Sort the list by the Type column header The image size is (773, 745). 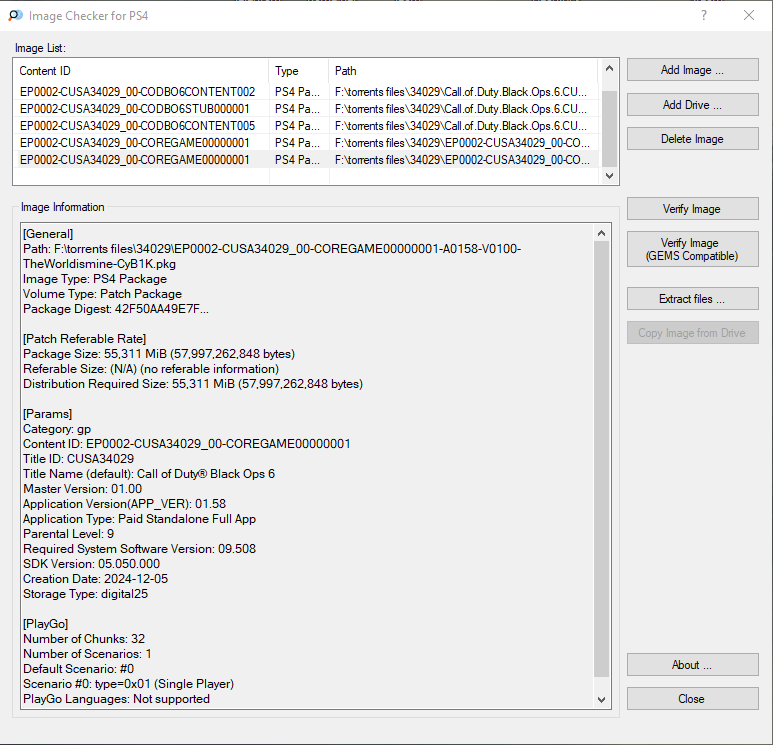(x=299, y=71)
